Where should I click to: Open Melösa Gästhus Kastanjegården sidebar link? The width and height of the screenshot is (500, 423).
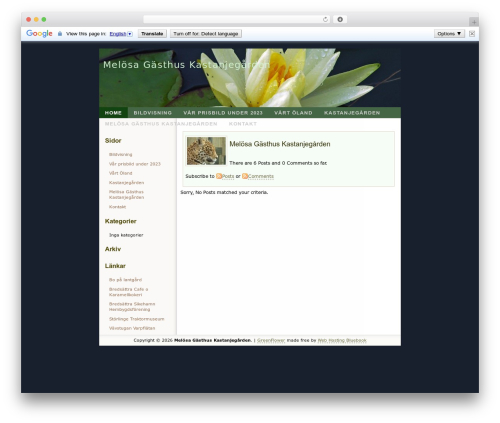tap(126, 194)
